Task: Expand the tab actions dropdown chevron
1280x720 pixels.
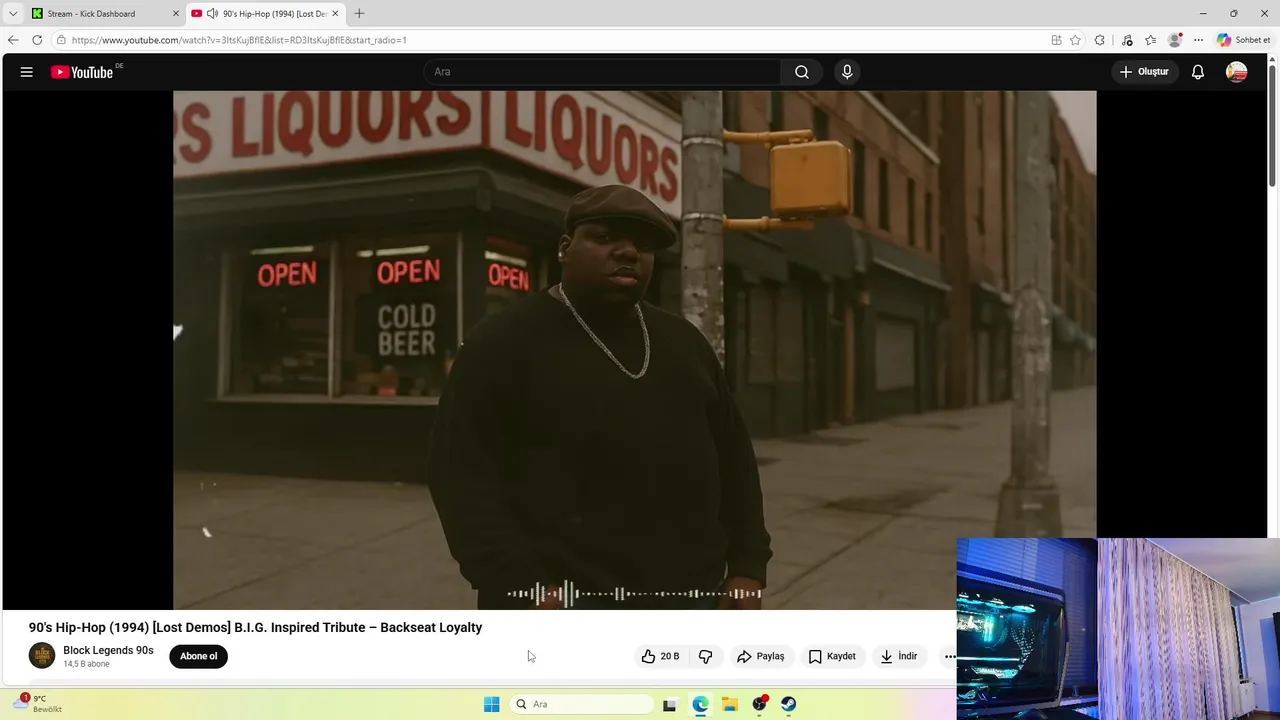Action: 13,13
